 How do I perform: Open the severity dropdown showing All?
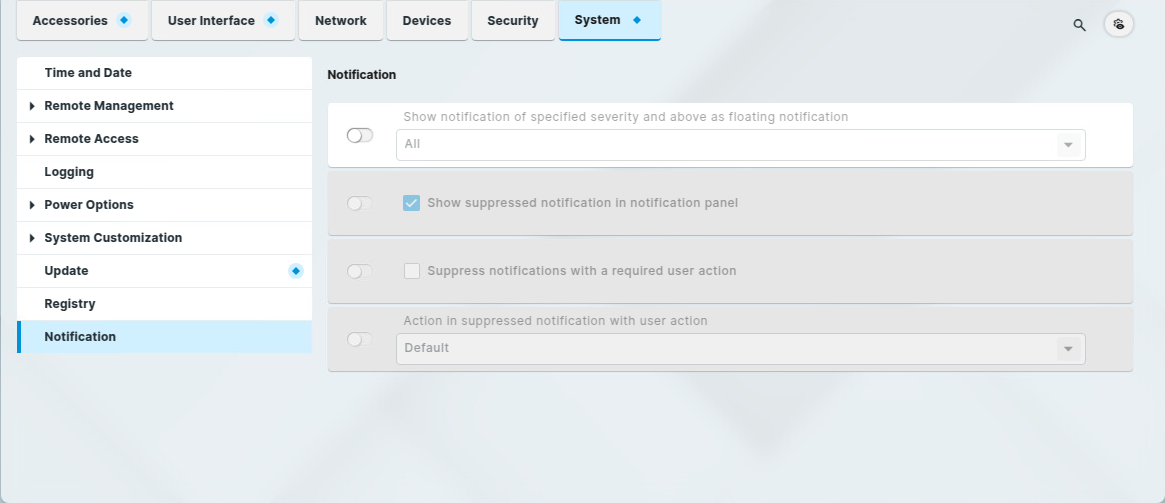point(740,145)
